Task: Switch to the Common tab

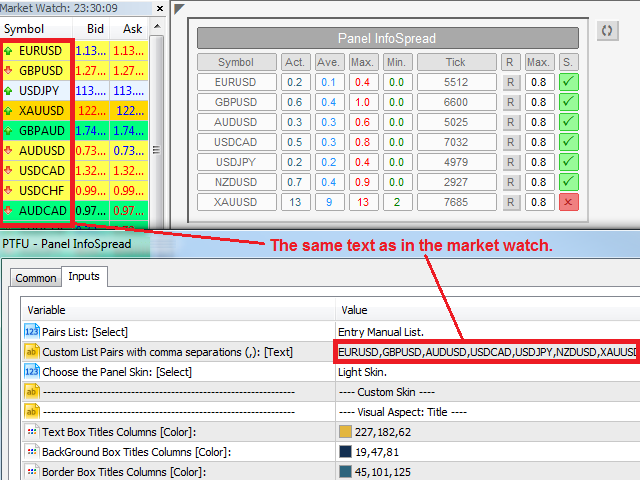Action: tap(36, 278)
